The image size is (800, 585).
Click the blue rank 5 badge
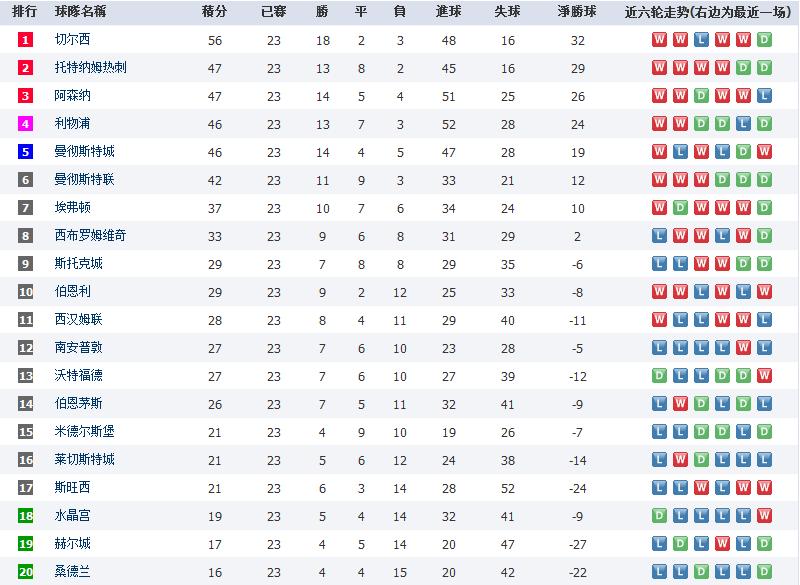click(26, 152)
